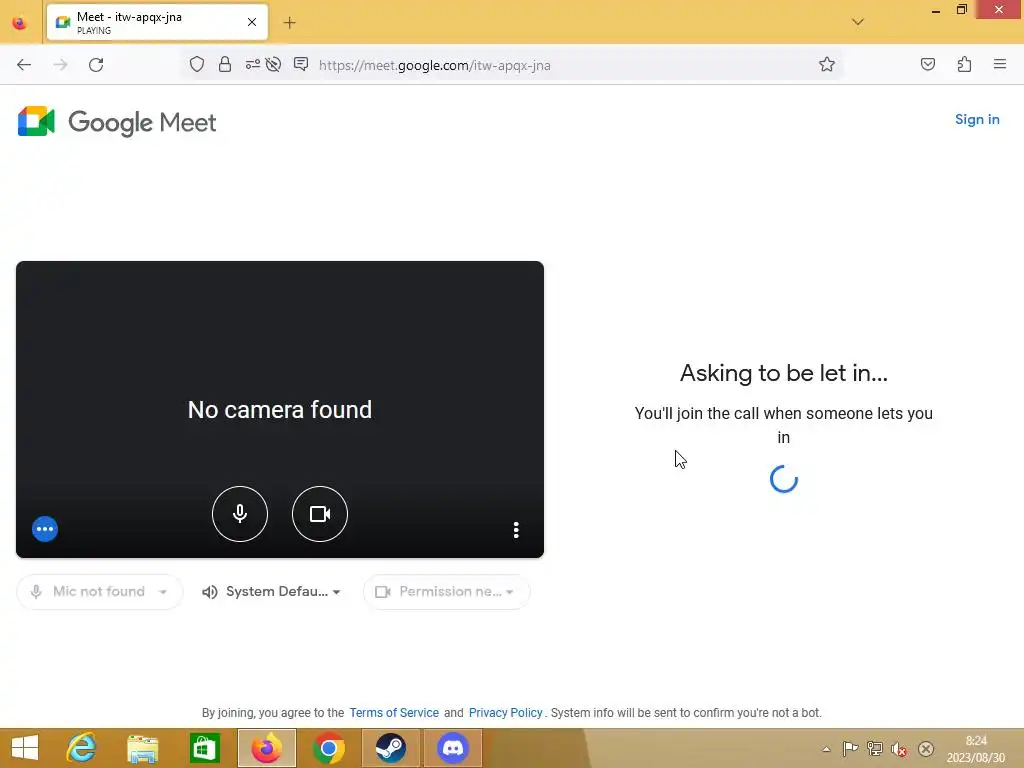Expand the list all tabs chevron
1024x768 pixels.
coord(858,22)
